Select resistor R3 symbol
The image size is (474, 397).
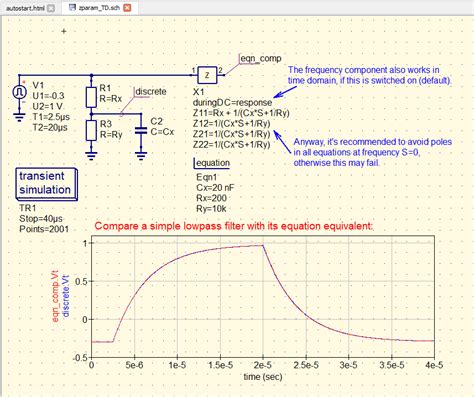coord(91,130)
